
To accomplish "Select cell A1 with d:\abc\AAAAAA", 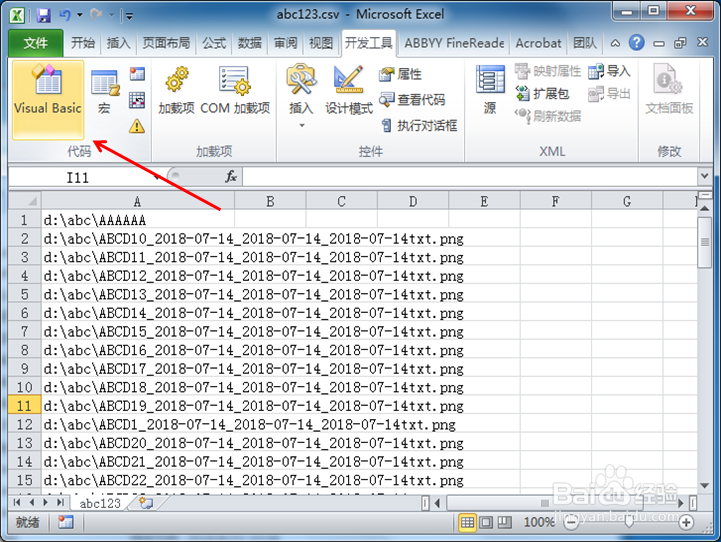I will click(x=138, y=220).
